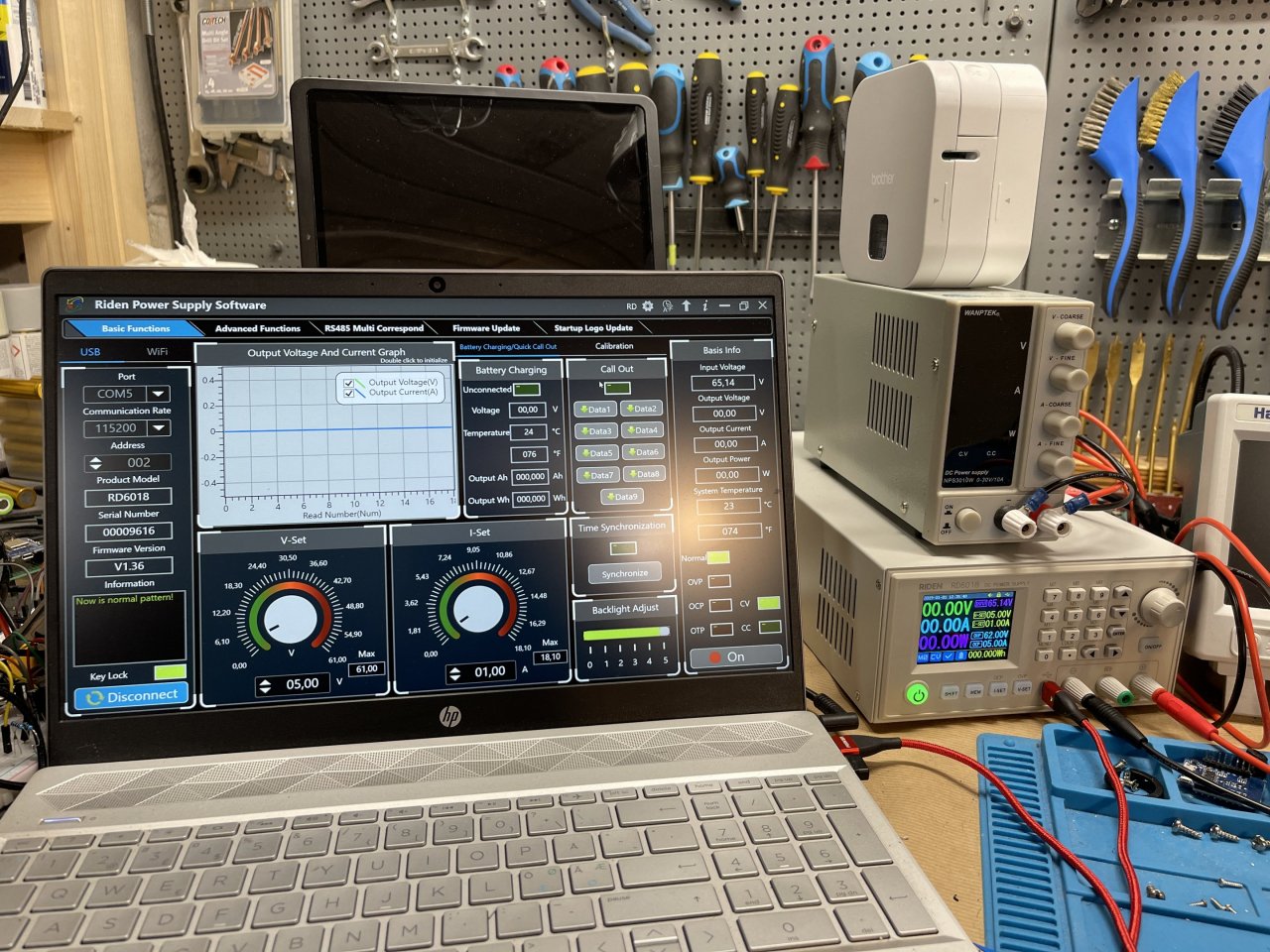Click the CC status indicator
Viewport: 1270px width, 952px height.
(770, 627)
